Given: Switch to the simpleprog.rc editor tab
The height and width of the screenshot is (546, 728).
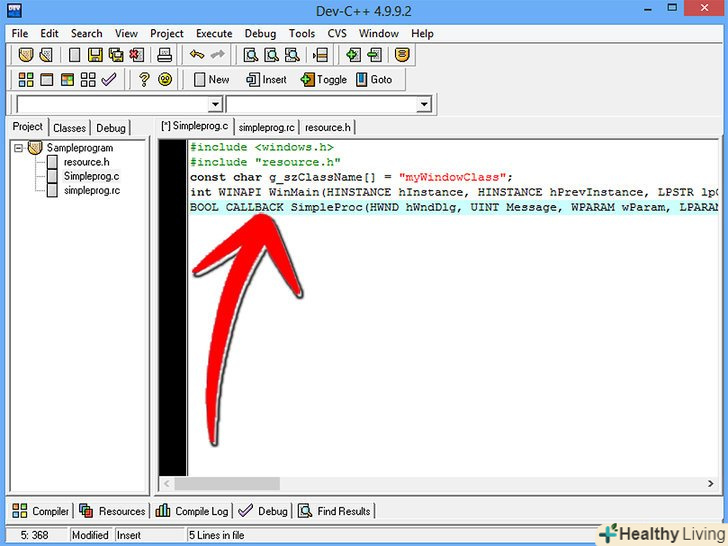Looking at the screenshot, I should [266, 127].
